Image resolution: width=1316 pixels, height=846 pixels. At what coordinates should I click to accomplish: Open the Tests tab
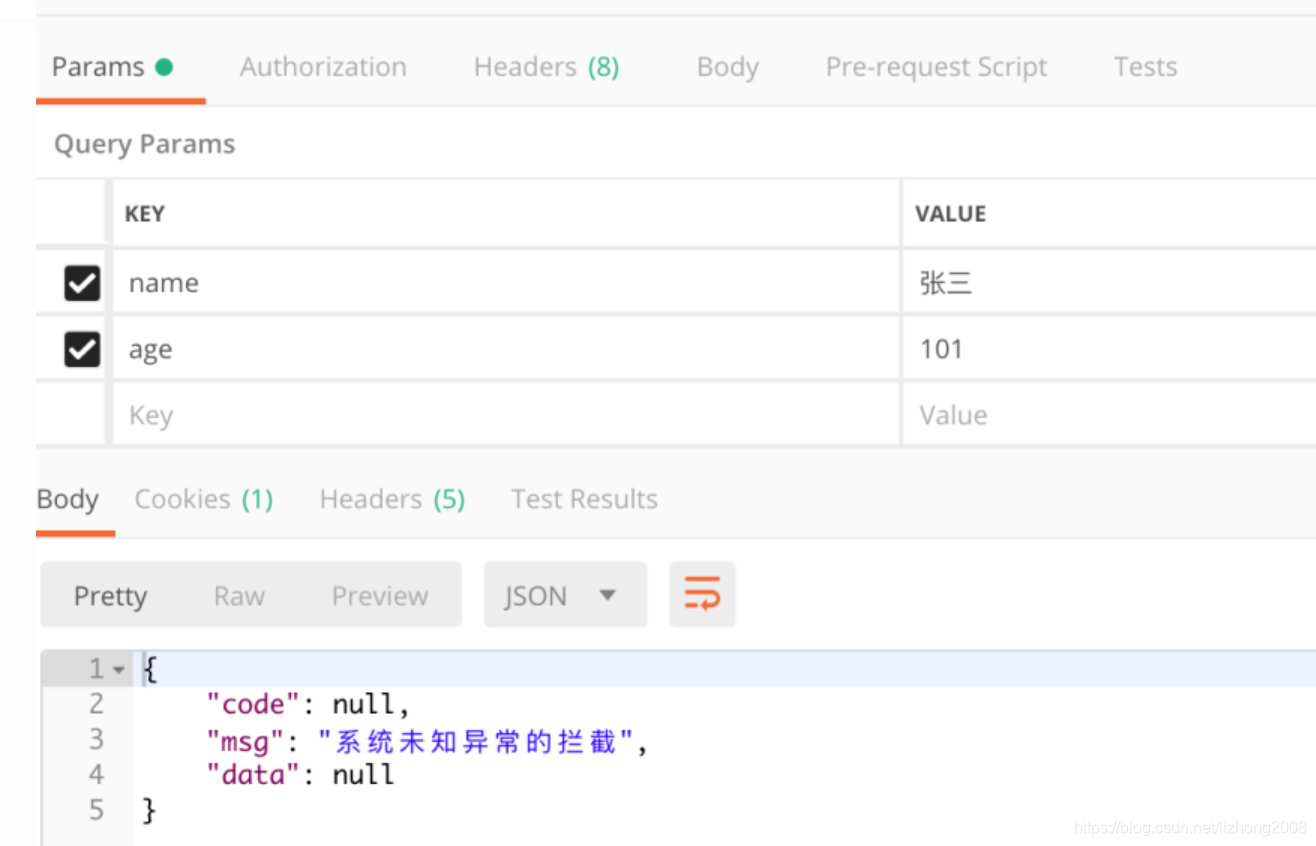1145,67
